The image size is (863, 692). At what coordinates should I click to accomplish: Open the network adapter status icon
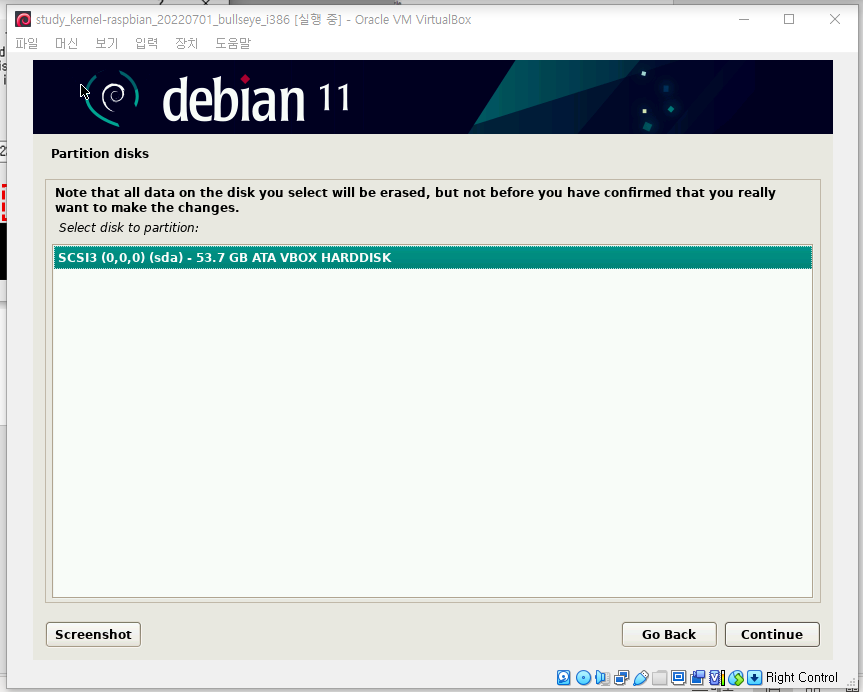[621, 677]
